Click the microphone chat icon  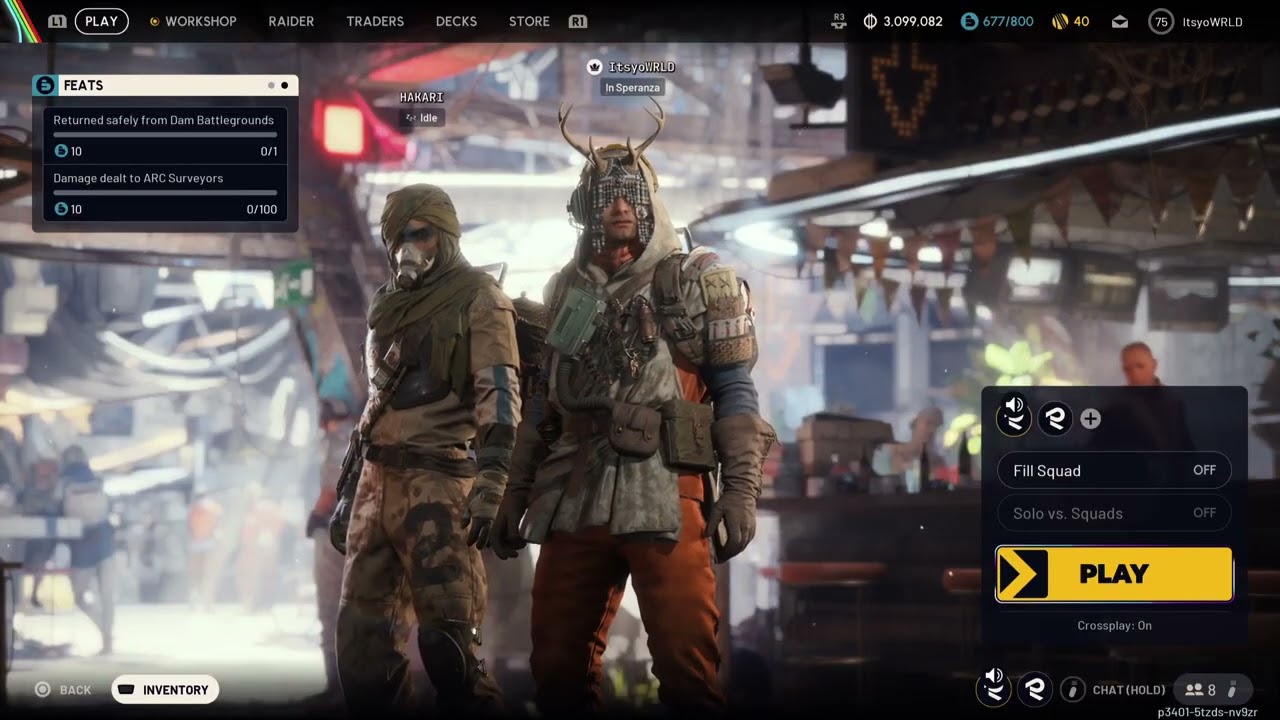point(1073,689)
